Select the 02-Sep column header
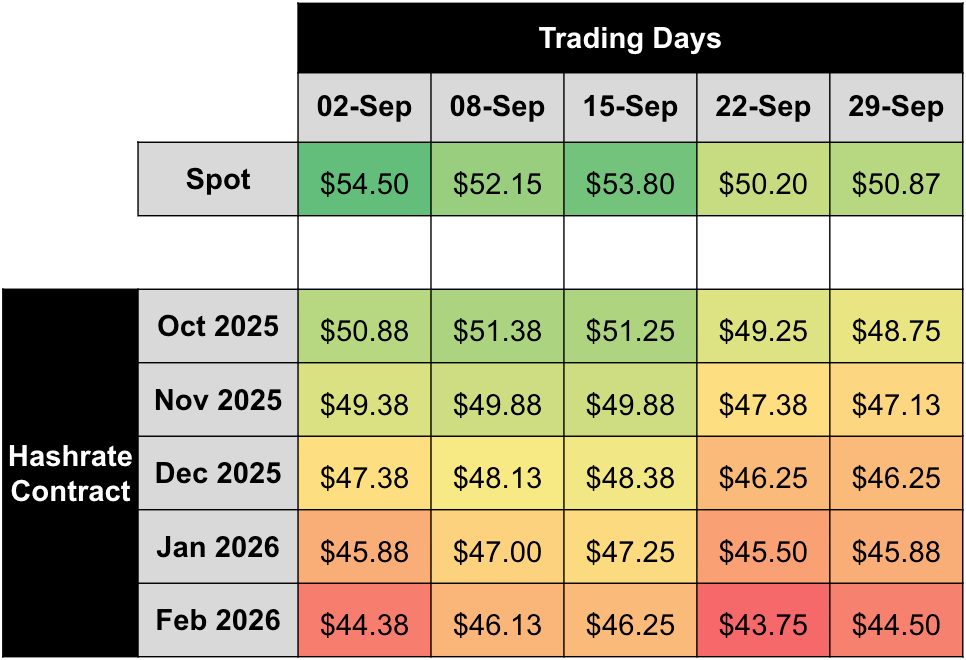 [x=364, y=108]
